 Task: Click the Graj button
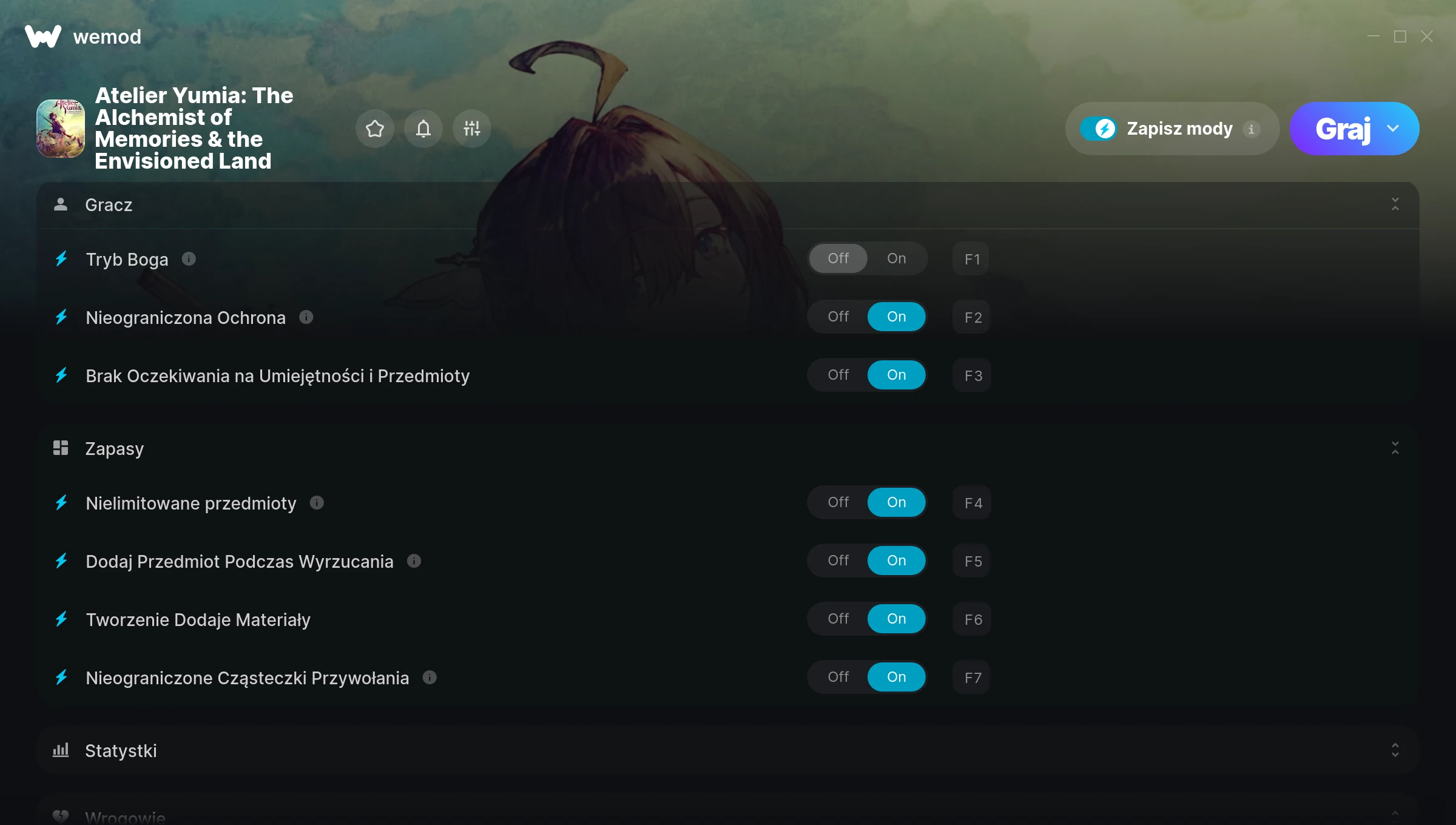pos(1343,129)
